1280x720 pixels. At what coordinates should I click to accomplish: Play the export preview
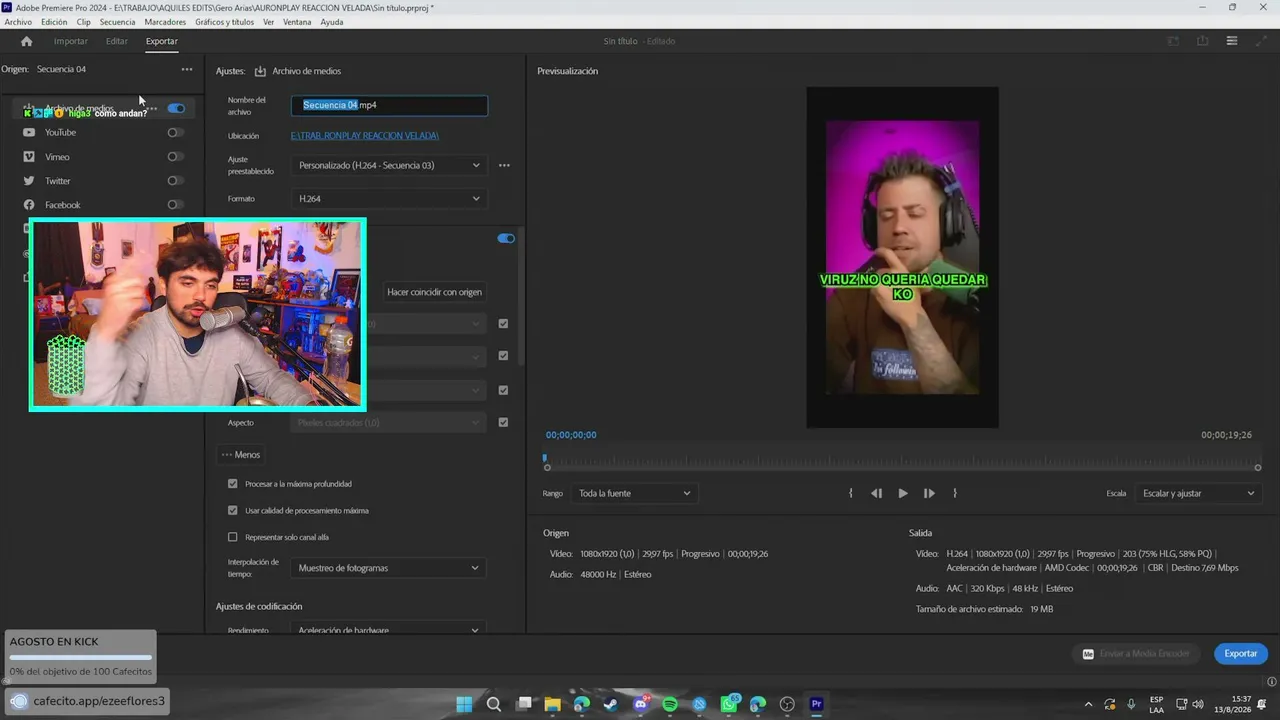coord(903,493)
